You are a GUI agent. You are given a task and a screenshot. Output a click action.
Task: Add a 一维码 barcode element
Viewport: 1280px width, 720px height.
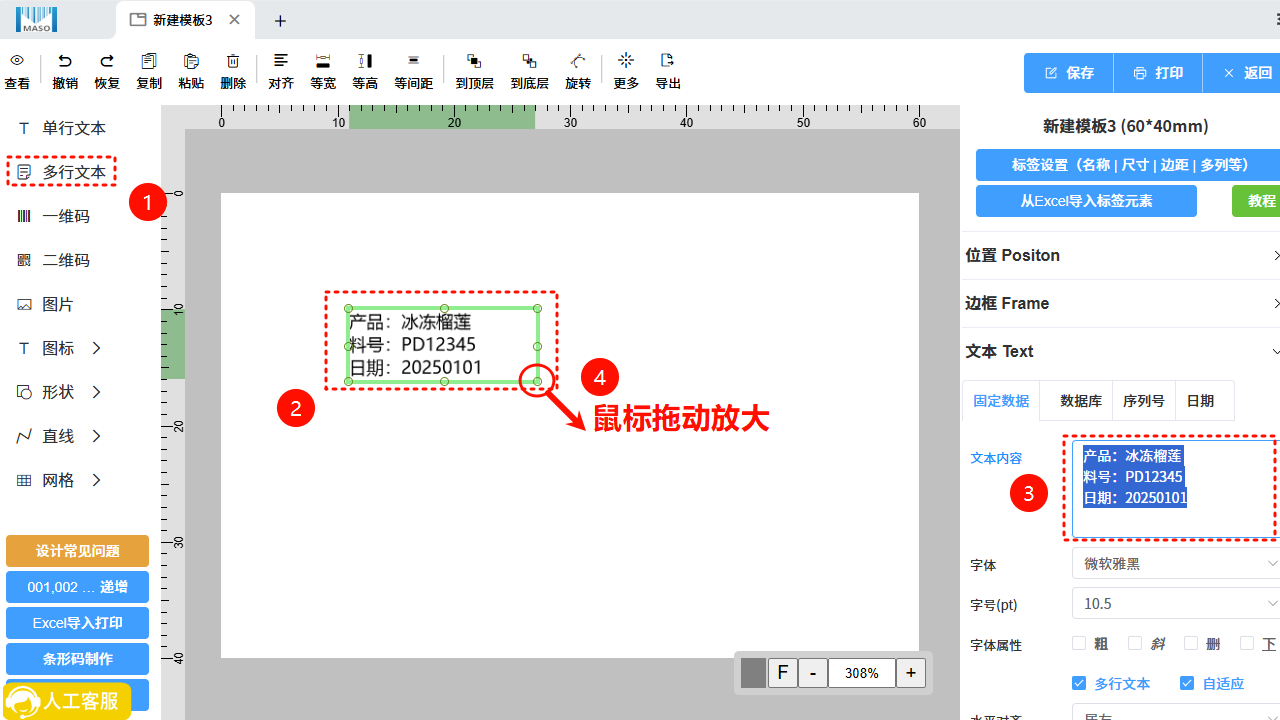pos(54,216)
